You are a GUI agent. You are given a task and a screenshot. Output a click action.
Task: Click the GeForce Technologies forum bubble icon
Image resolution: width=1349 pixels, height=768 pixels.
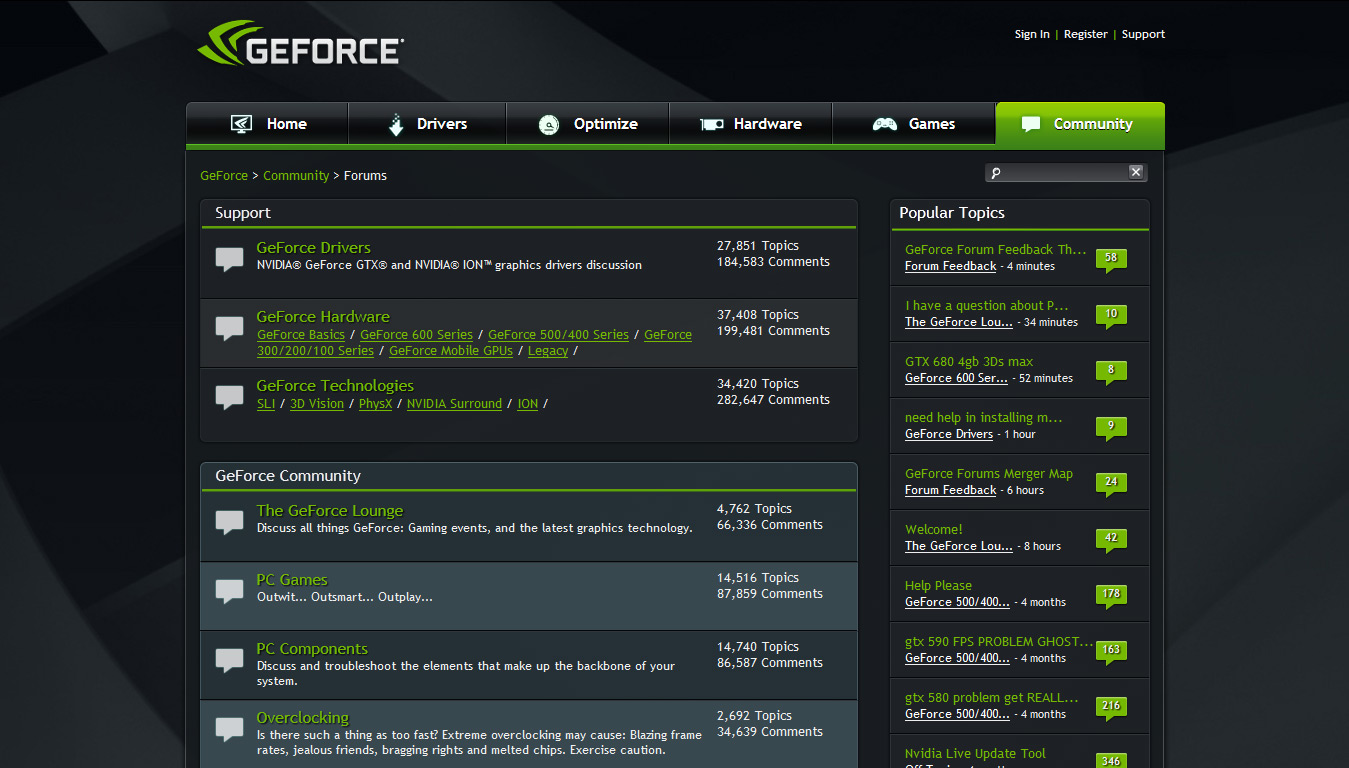click(230, 397)
